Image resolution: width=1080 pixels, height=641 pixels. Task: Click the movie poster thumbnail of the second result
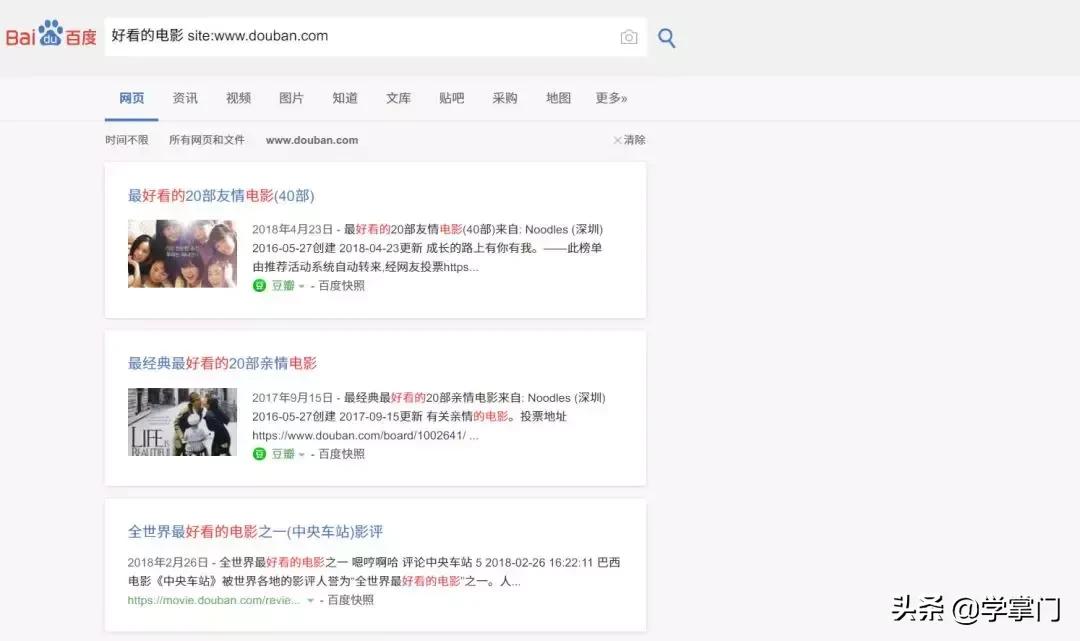(x=182, y=421)
